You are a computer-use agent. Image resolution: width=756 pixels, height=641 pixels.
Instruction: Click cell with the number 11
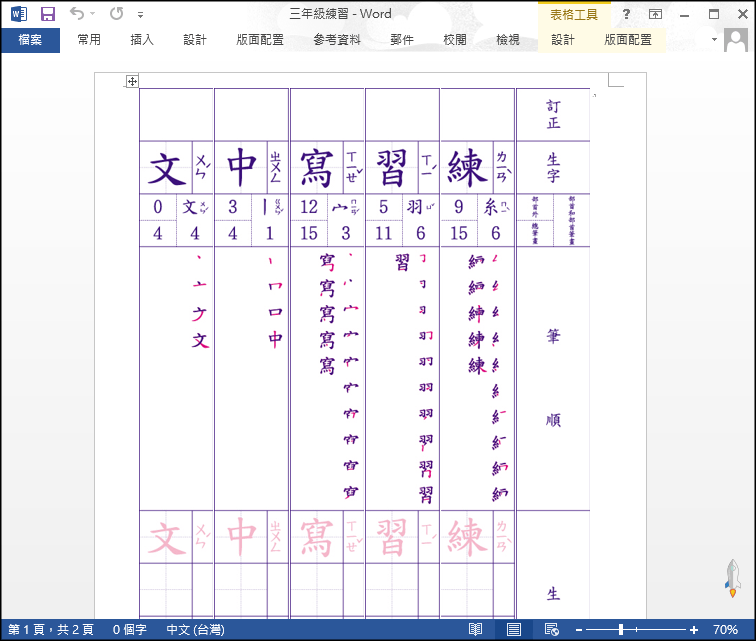[x=384, y=233]
